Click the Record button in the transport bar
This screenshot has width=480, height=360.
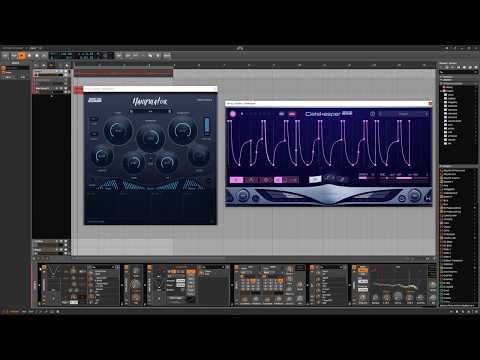pyautogui.click(x=37, y=56)
